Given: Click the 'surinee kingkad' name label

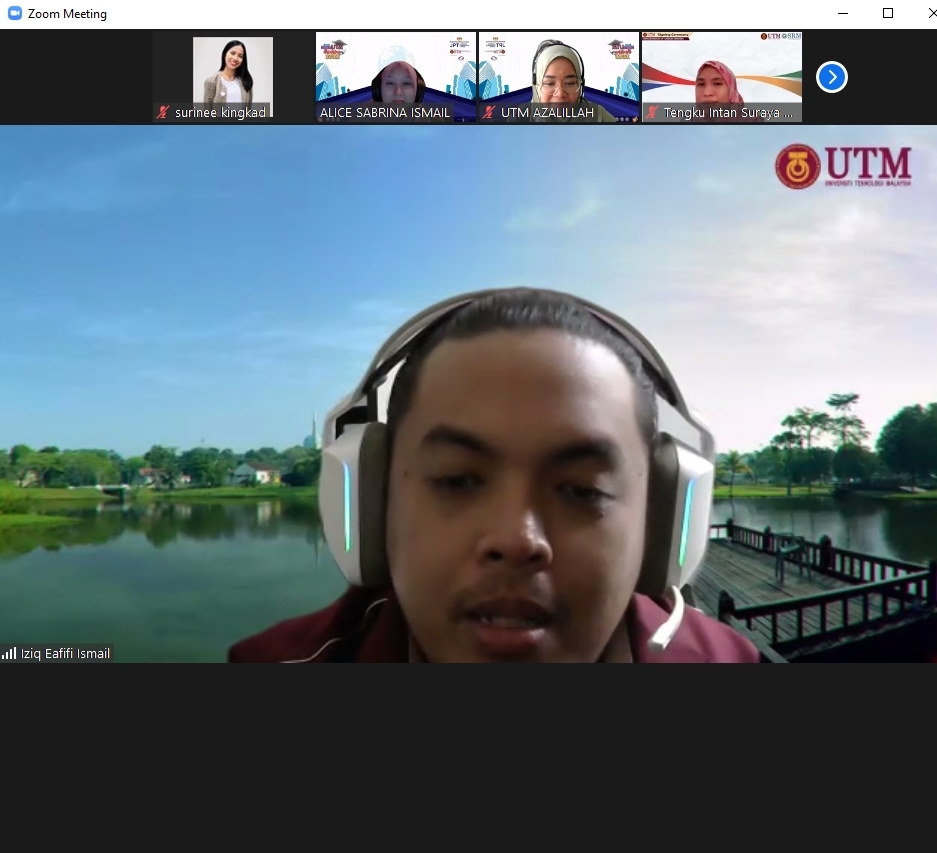Looking at the screenshot, I should tap(220, 113).
